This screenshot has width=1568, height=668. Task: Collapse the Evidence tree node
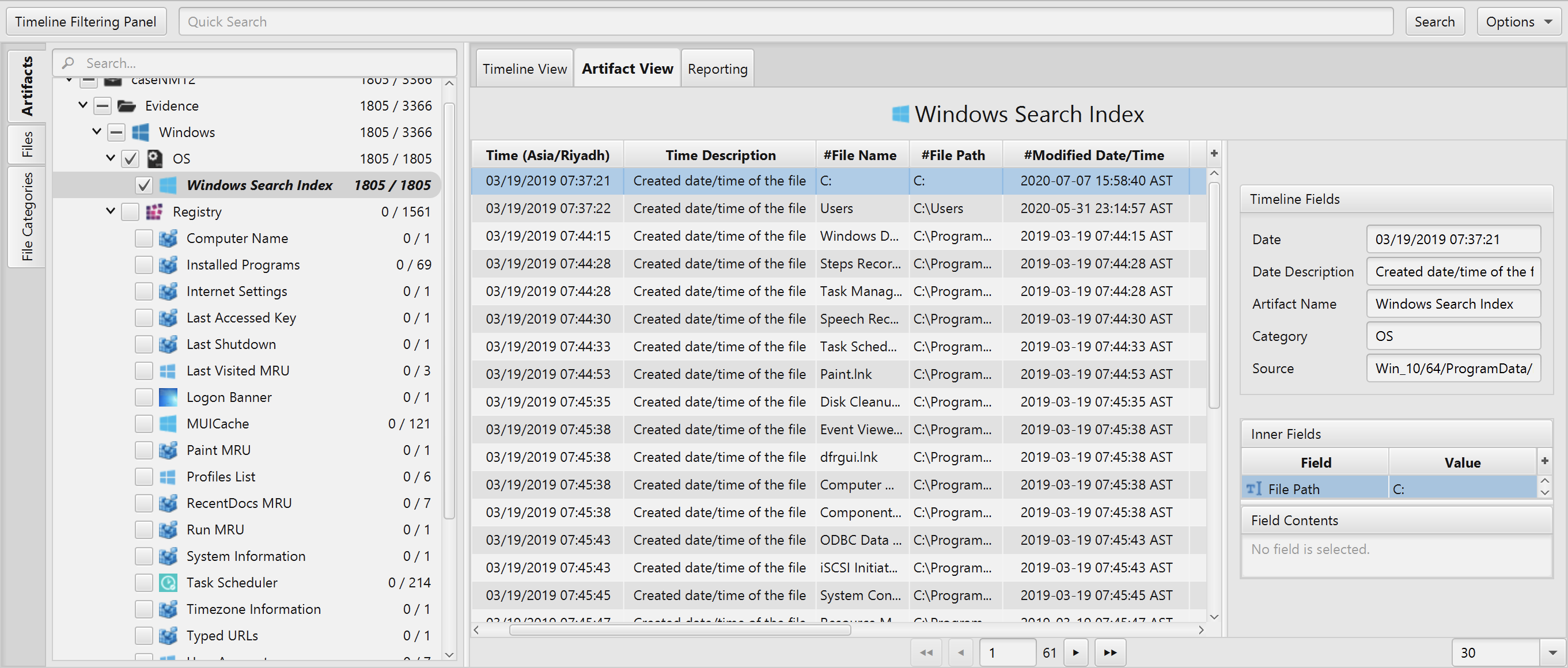(x=83, y=105)
